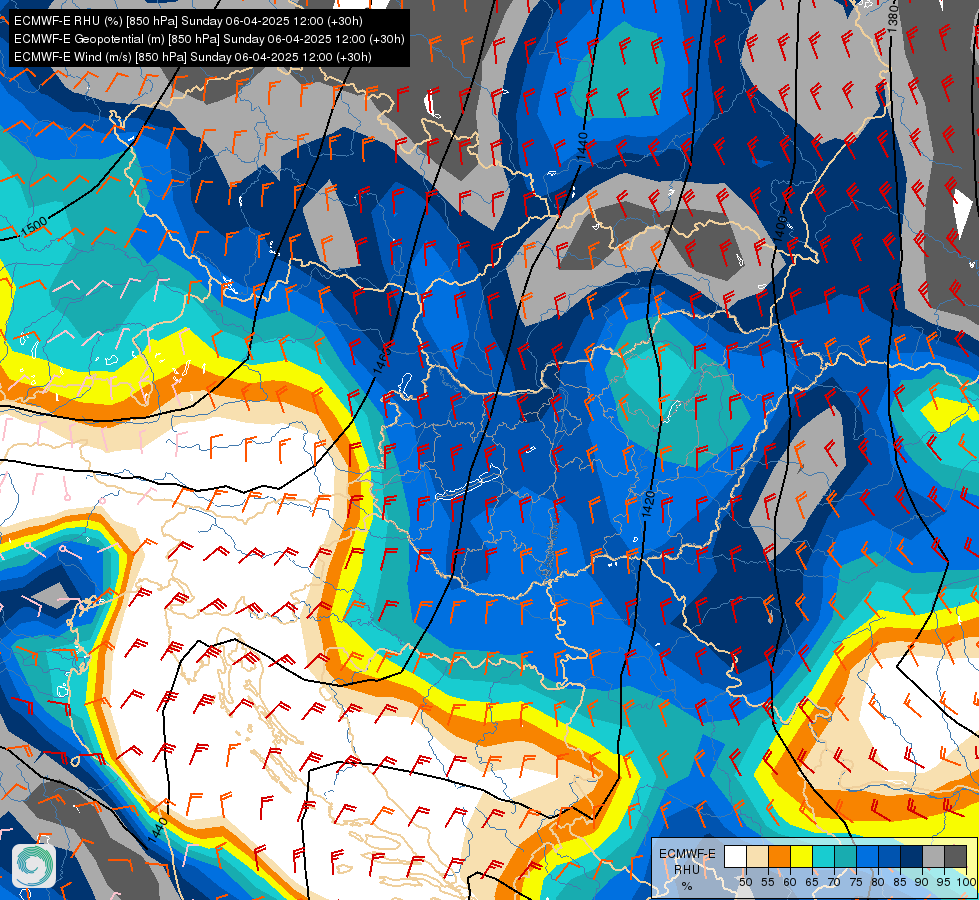Viewport: 979px width, 900px height.
Task: Click the RHU label in the legend
Action: pyautogui.click(x=687, y=869)
